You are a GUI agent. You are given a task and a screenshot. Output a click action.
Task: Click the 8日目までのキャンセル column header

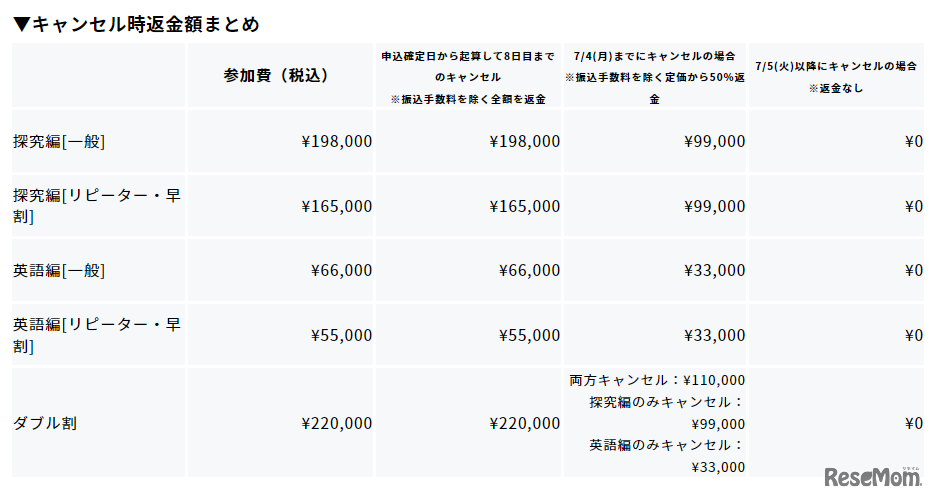(x=468, y=77)
